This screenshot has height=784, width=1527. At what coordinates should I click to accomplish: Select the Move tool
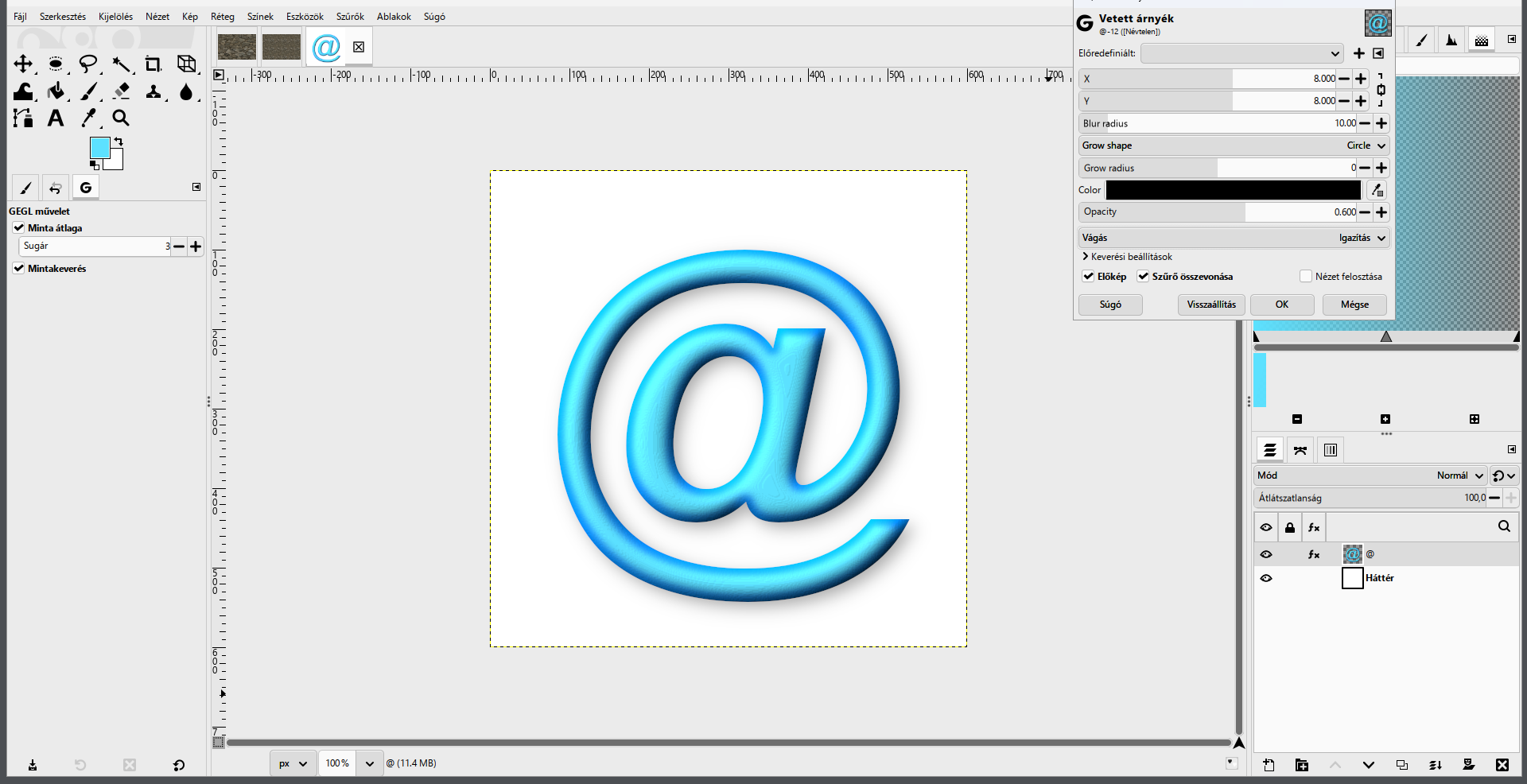pyautogui.click(x=23, y=64)
